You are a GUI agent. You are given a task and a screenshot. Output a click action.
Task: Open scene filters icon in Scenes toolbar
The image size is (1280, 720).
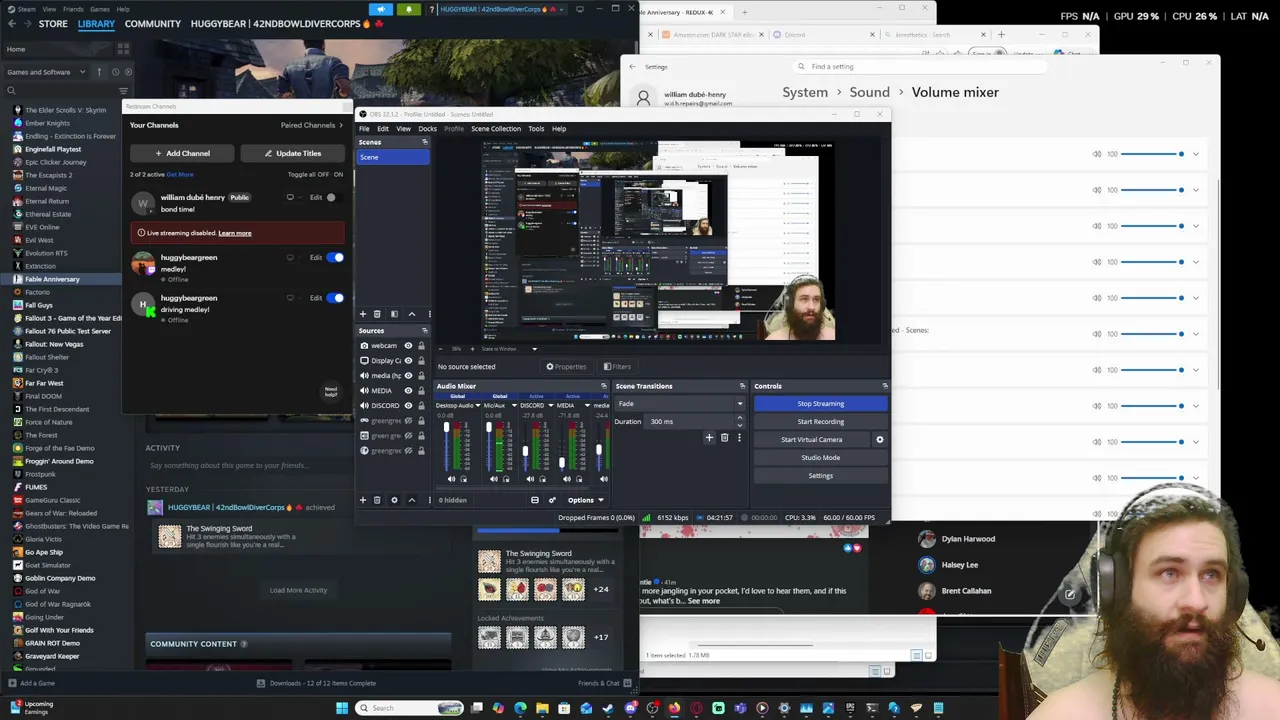[x=394, y=314]
